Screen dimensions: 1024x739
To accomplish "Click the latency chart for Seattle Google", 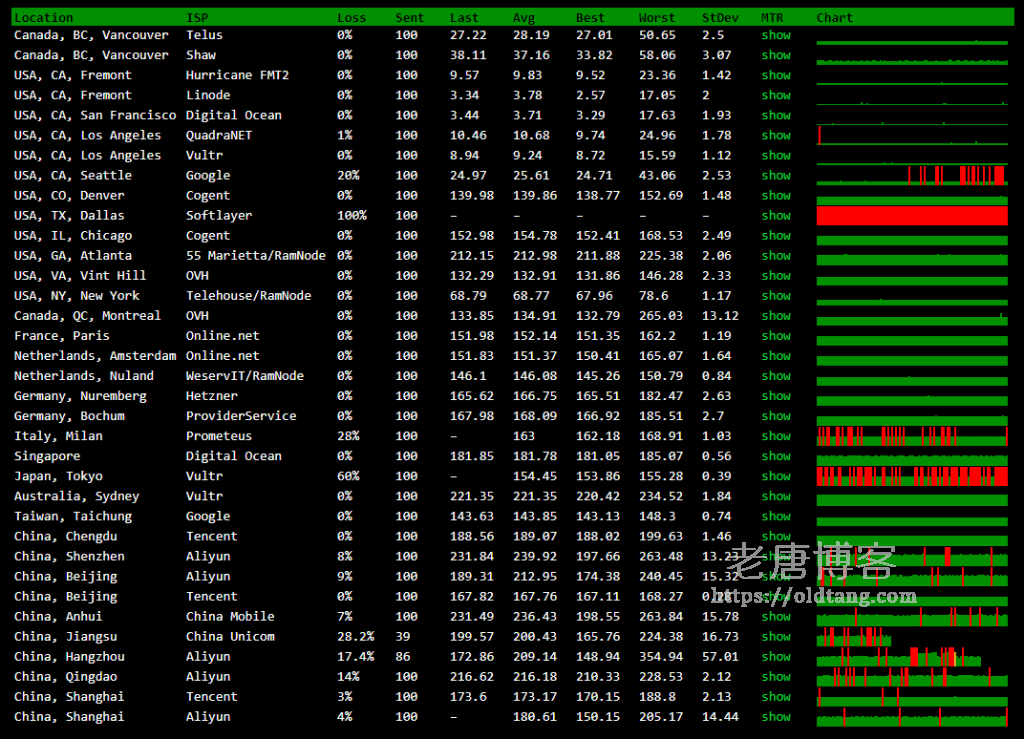I will [x=912, y=175].
